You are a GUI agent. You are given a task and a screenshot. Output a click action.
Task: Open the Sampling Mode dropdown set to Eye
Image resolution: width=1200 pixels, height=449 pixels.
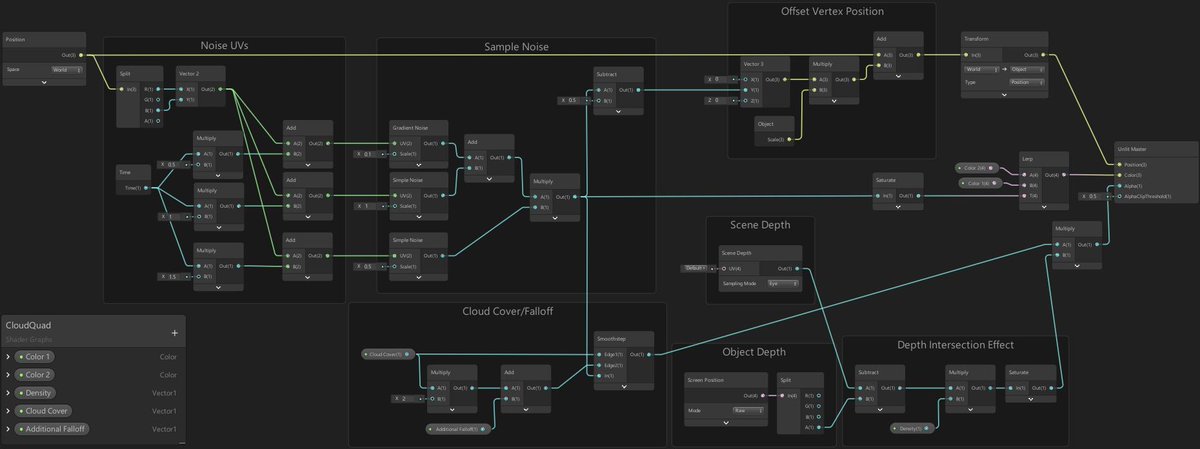coord(782,284)
